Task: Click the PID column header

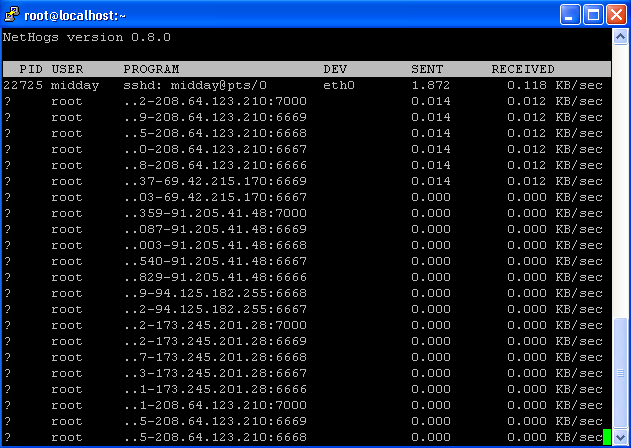Action: (x=31, y=69)
